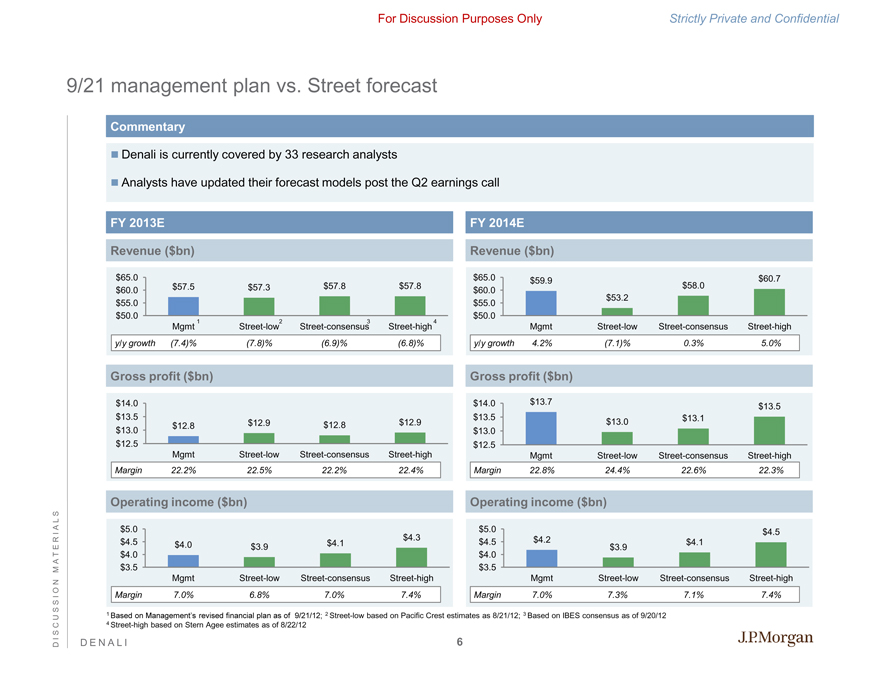Click 'Strictly Private and Confidential' text
Image resolution: width=880 pixels, height=680 pixels.
coord(767,18)
